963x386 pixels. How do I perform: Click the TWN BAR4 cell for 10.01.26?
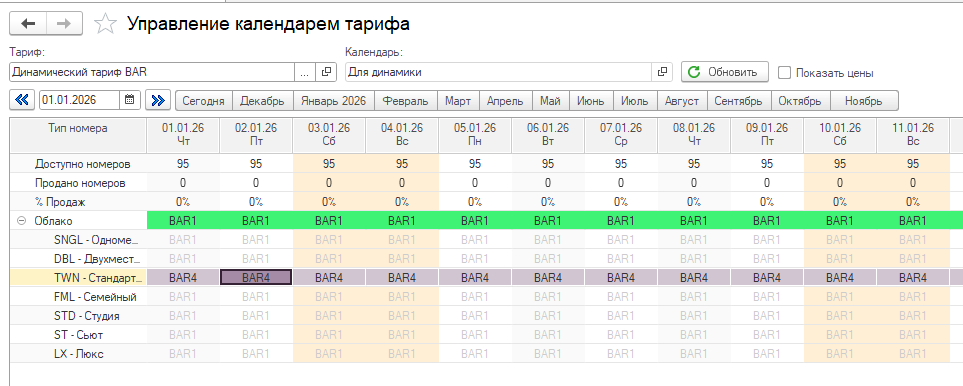pyautogui.click(x=840, y=278)
